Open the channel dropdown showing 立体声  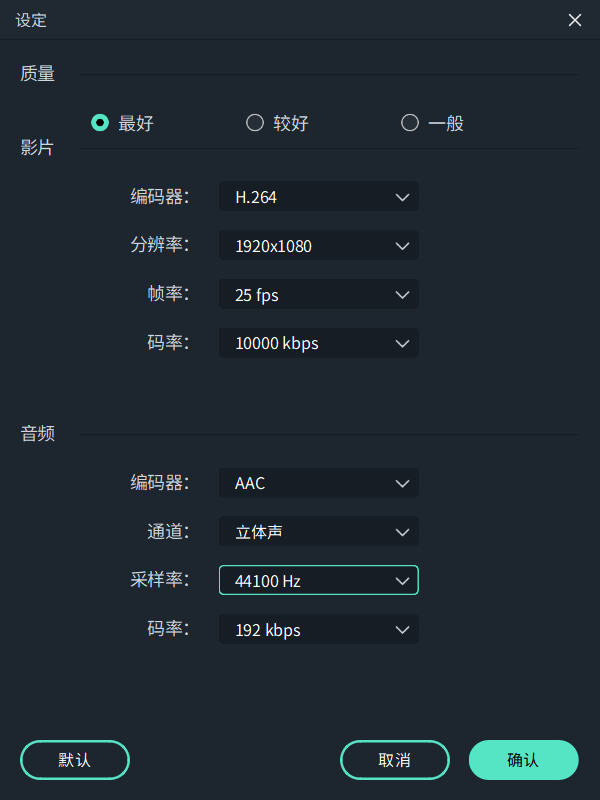coord(318,532)
